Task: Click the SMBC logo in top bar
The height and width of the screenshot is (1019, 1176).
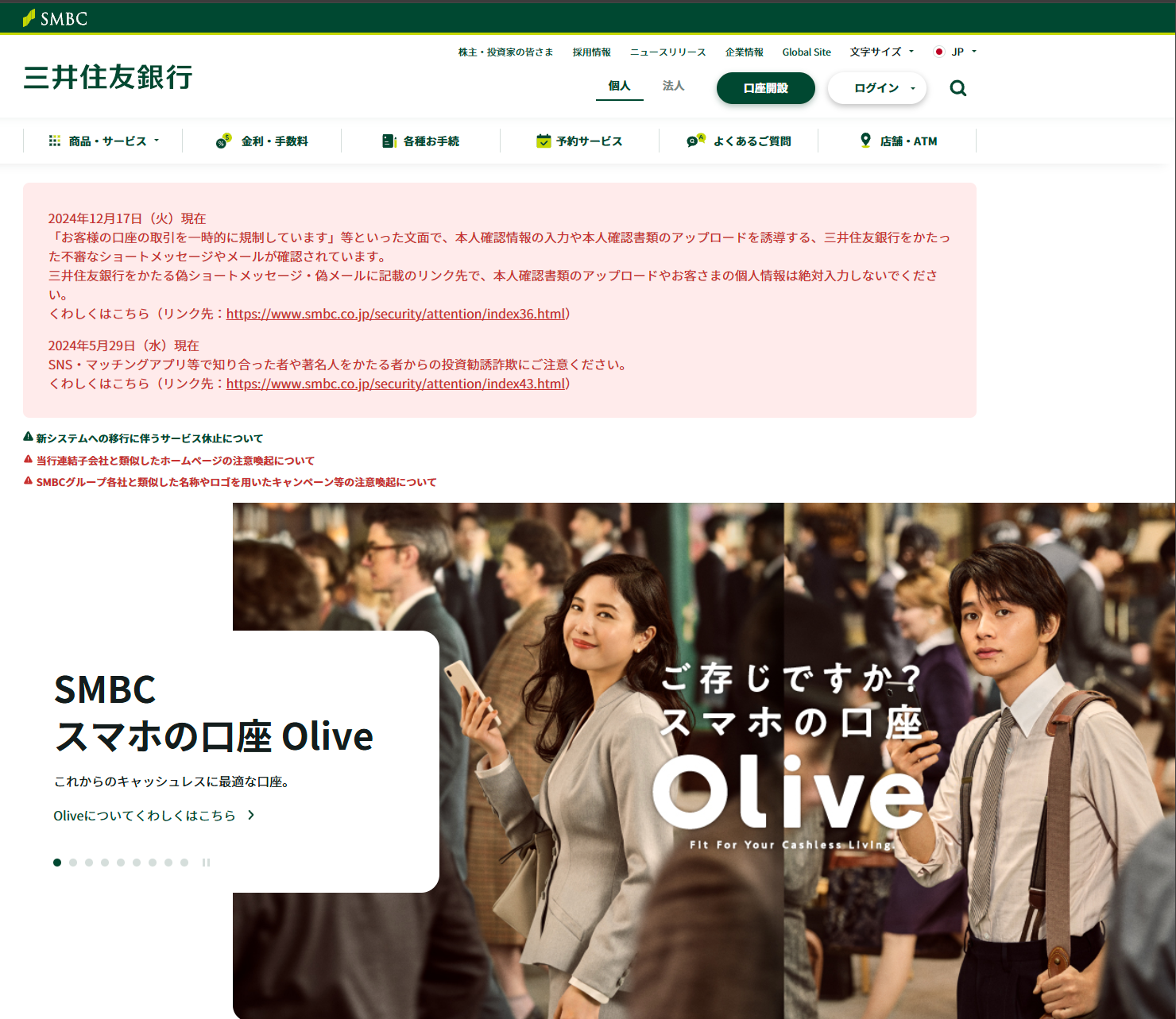Action: pos(55,18)
